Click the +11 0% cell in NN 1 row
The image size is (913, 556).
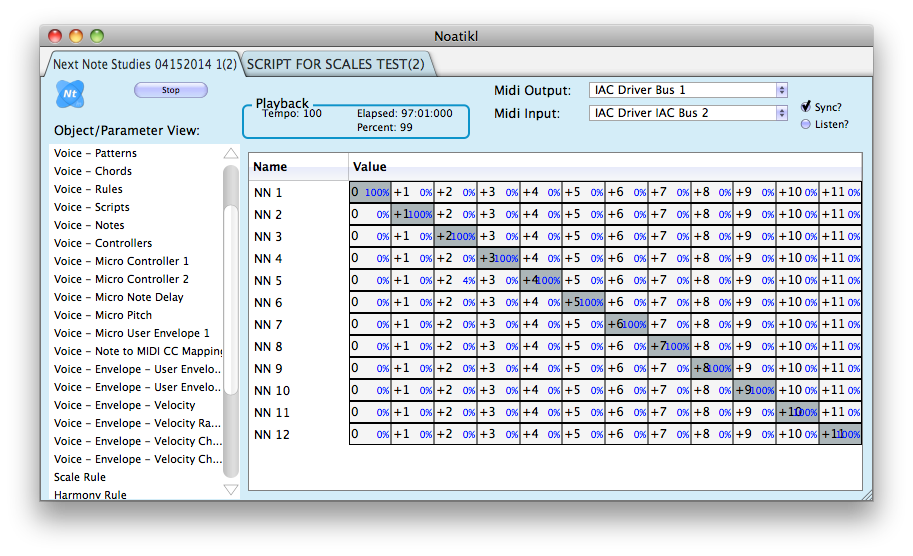pyautogui.click(x=840, y=192)
